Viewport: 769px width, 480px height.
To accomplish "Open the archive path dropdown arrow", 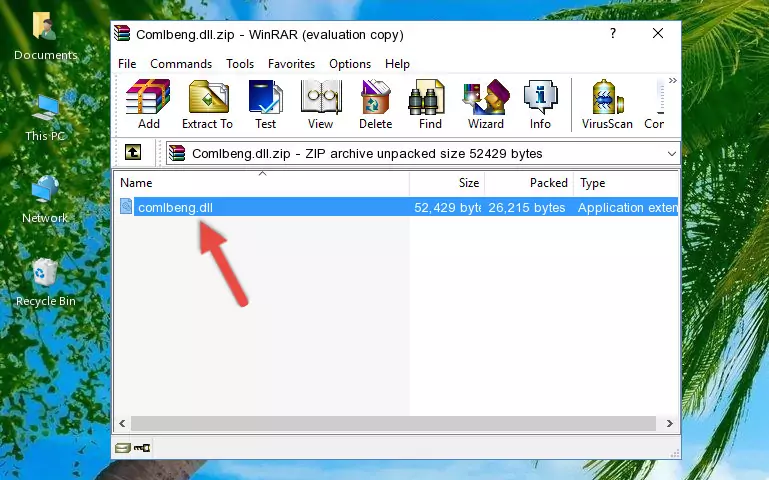I will click(x=671, y=154).
